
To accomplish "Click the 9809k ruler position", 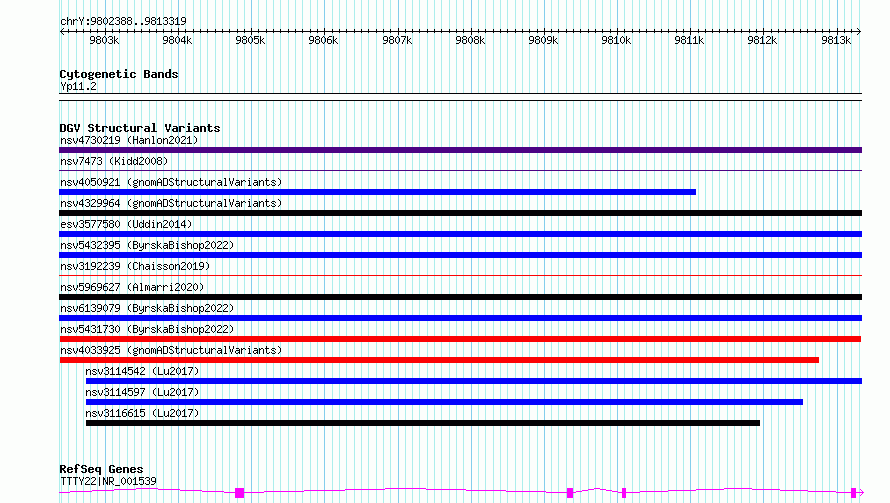I will coord(543,40).
